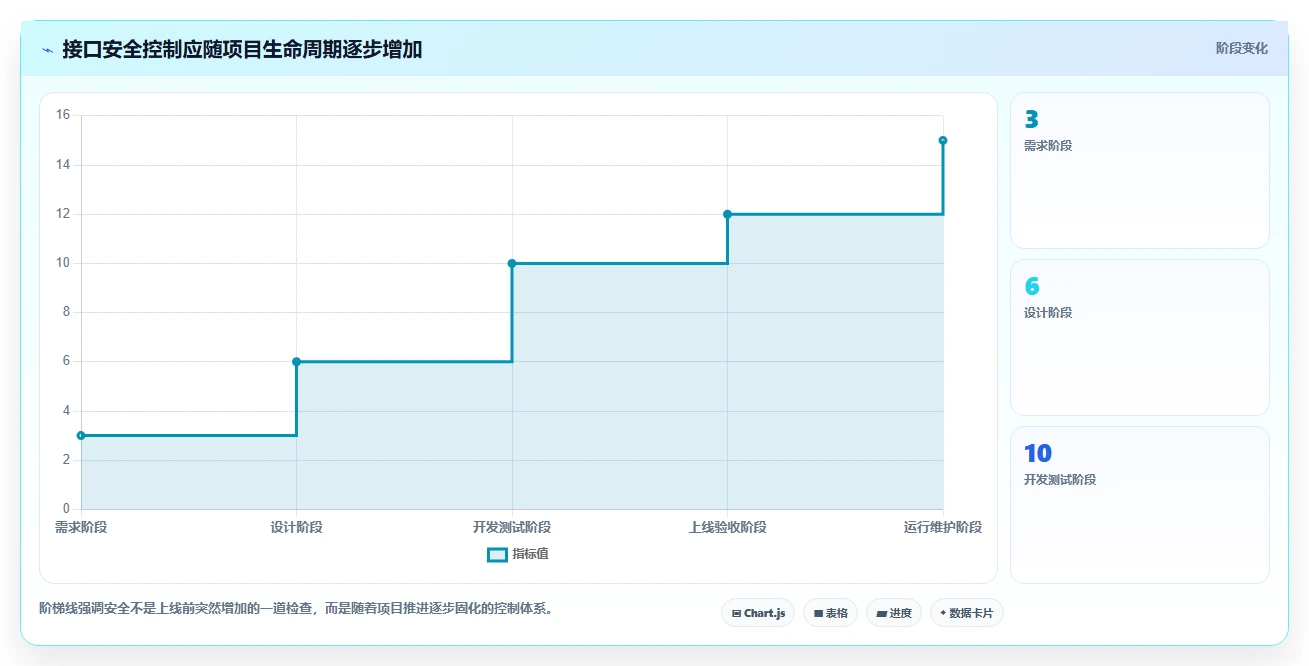Select the 进度 tag pill

[x=894, y=613]
